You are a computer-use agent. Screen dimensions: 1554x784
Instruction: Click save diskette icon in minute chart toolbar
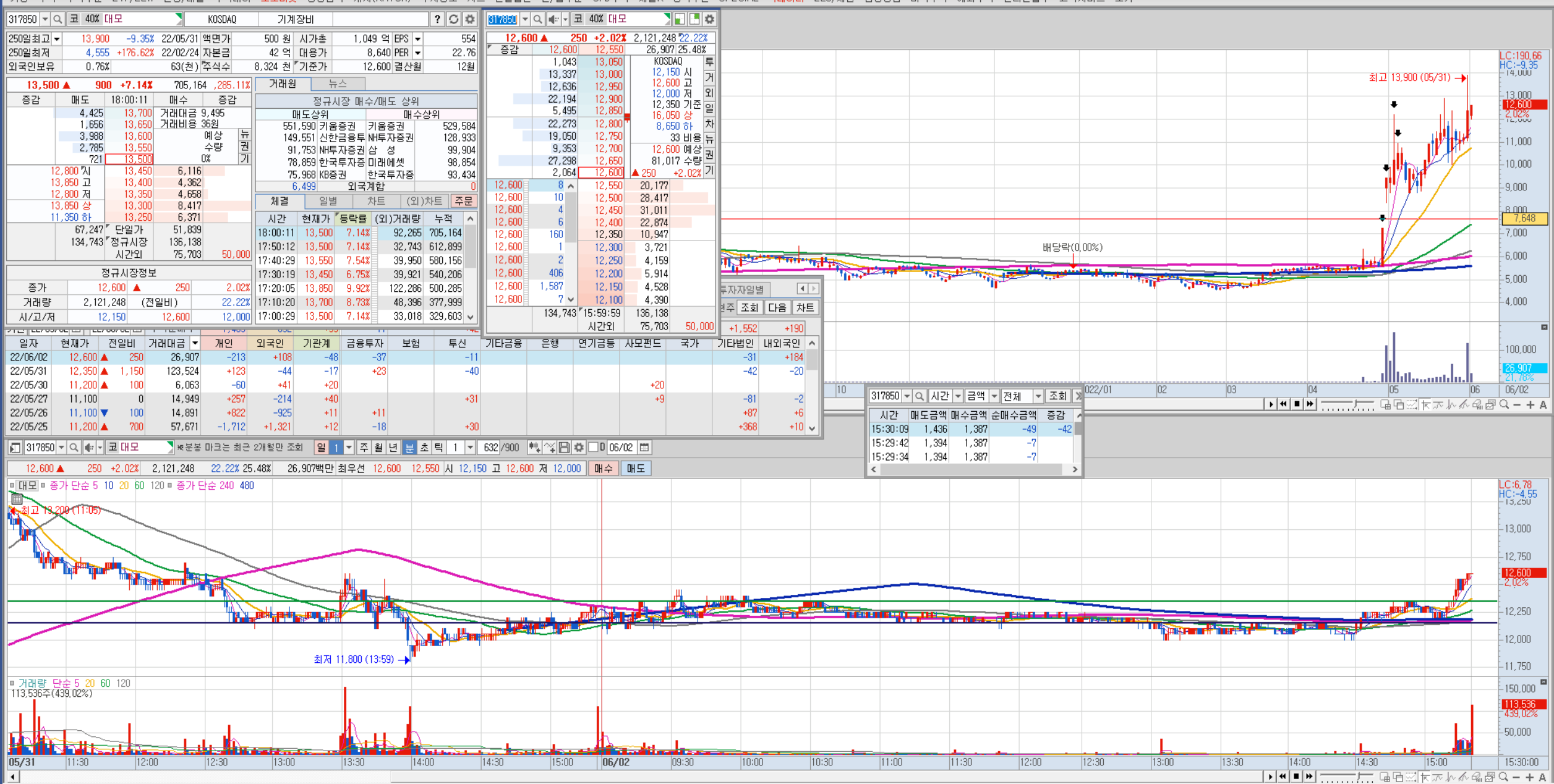[564, 447]
